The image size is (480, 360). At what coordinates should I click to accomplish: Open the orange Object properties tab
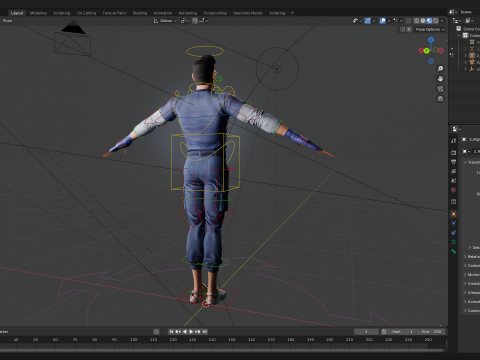pyautogui.click(x=454, y=214)
